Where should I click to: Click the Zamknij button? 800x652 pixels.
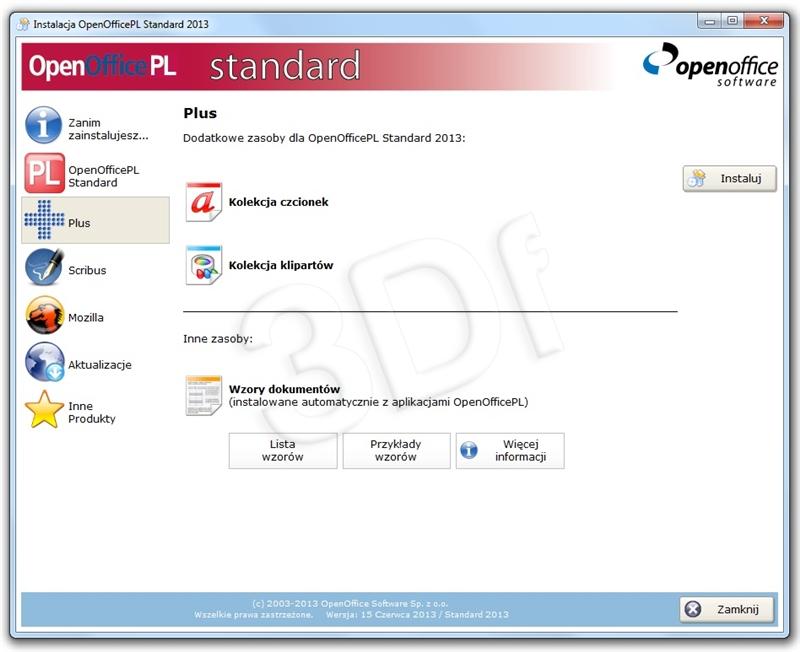click(x=727, y=609)
